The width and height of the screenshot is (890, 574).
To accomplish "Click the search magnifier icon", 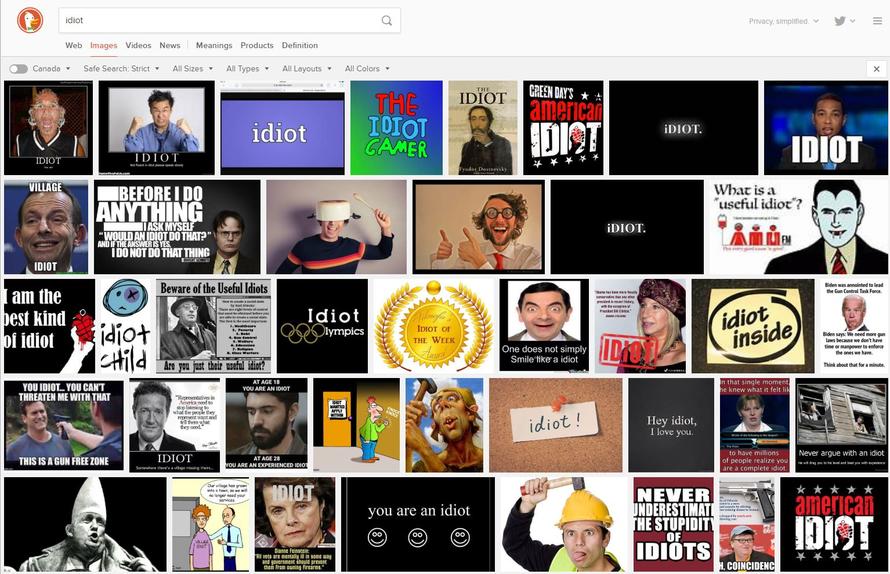I will pos(387,20).
